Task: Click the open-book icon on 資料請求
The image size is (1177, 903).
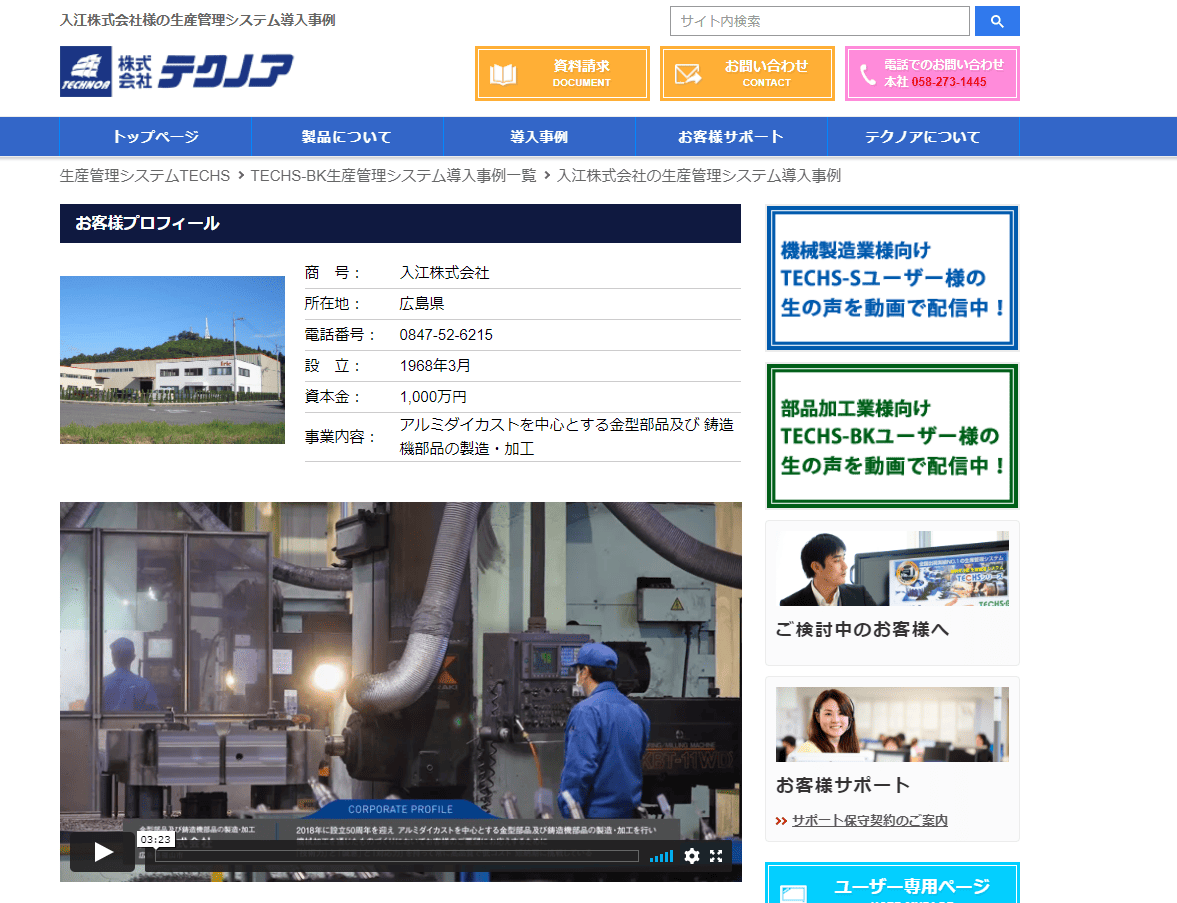Action: [503, 74]
